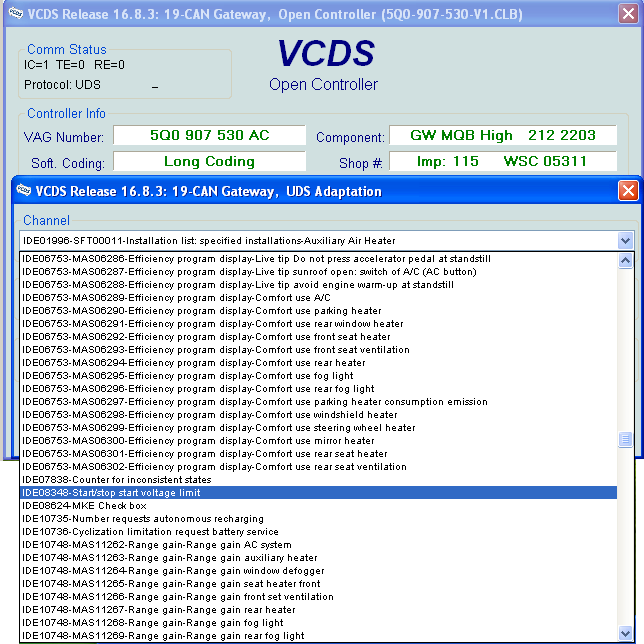Screen dimensions: 644x644
Task: Select MAS06294 Comfort use rear heater
Action: pyautogui.click(x=318, y=363)
